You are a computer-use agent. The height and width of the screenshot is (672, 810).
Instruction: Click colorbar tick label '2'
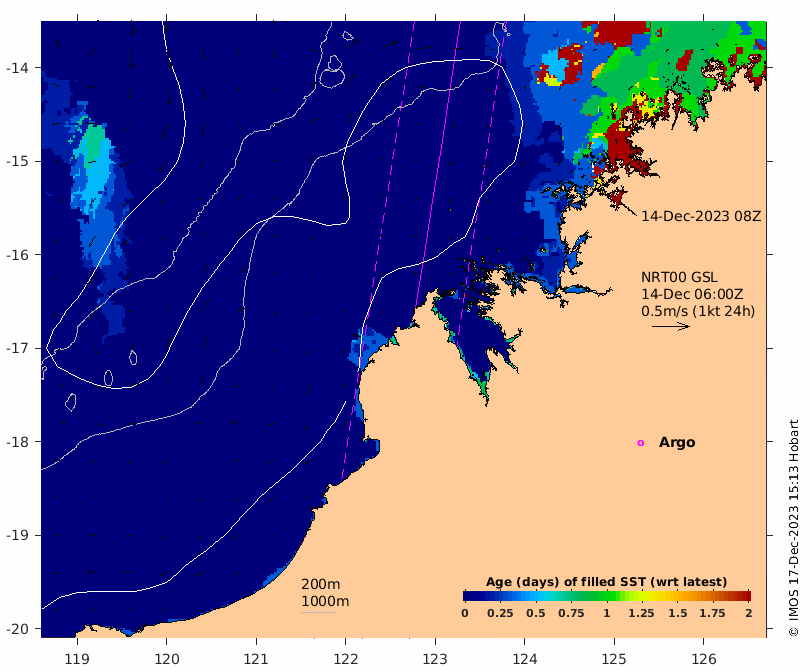(x=749, y=613)
